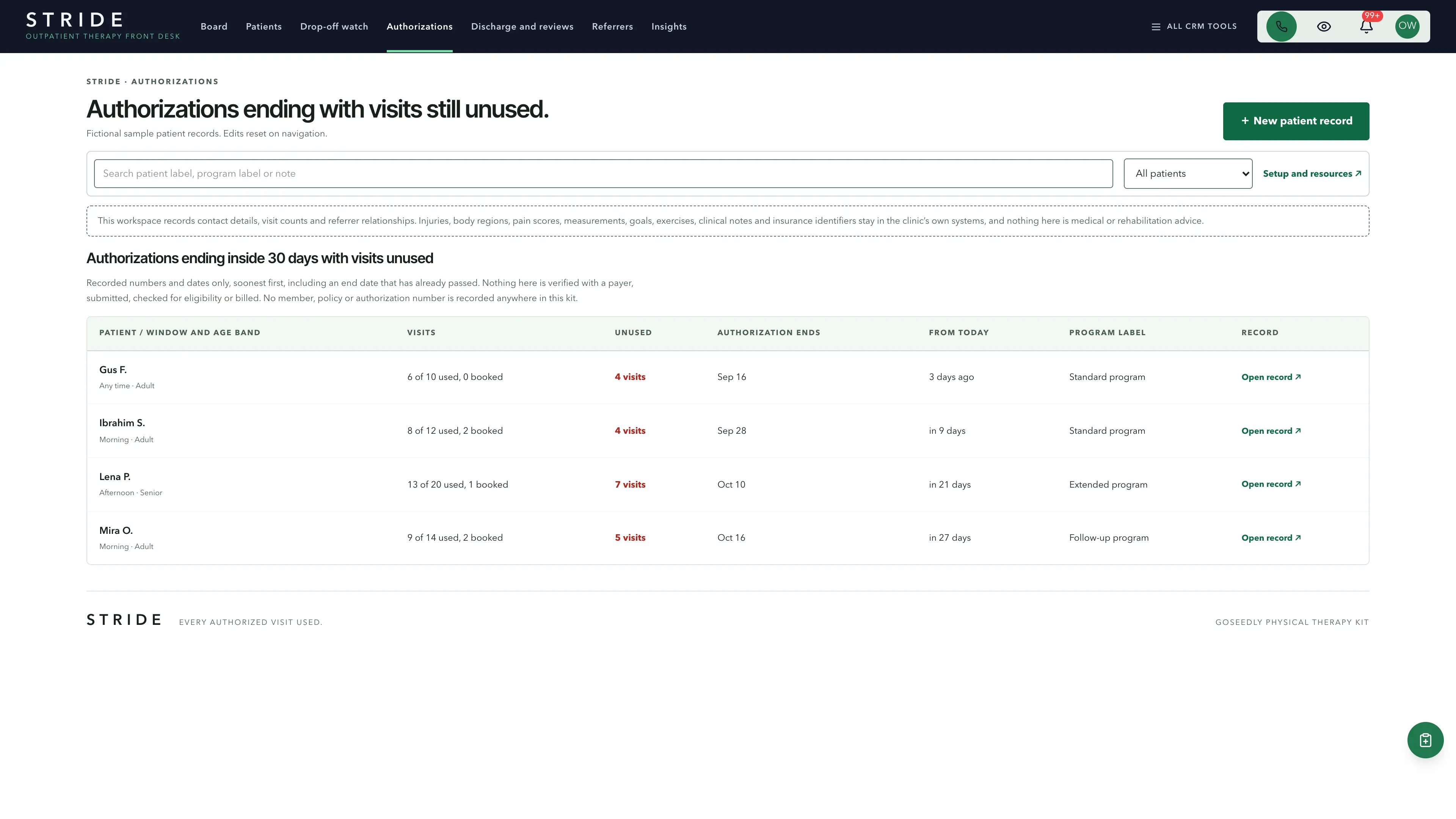The height and width of the screenshot is (819, 1456).
Task: Click the footer STRIDE wordmark
Action: (x=124, y=620)
